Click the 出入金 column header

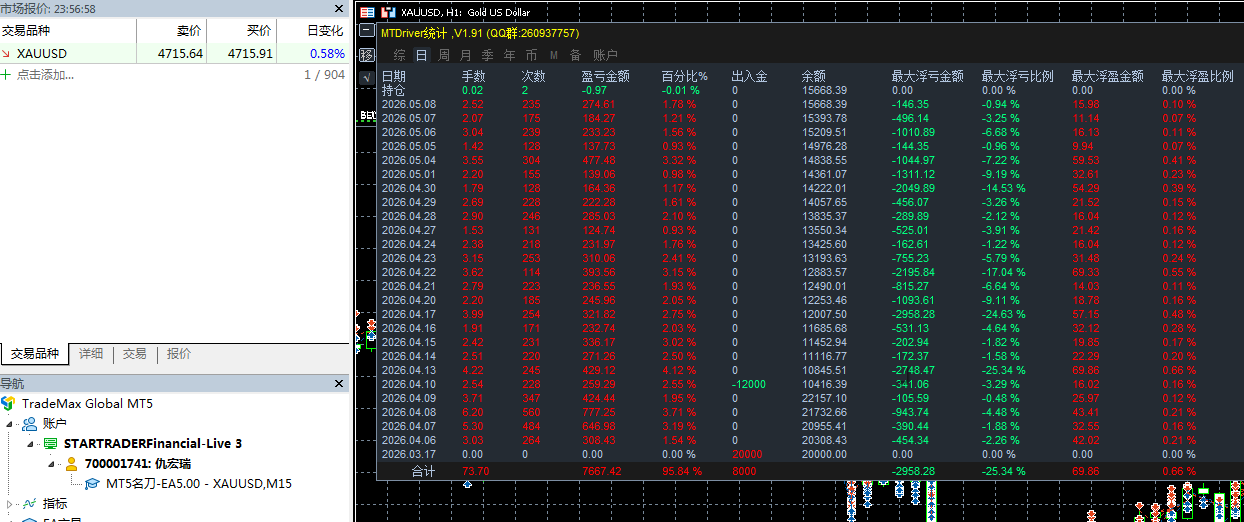(x=749, y=76)
